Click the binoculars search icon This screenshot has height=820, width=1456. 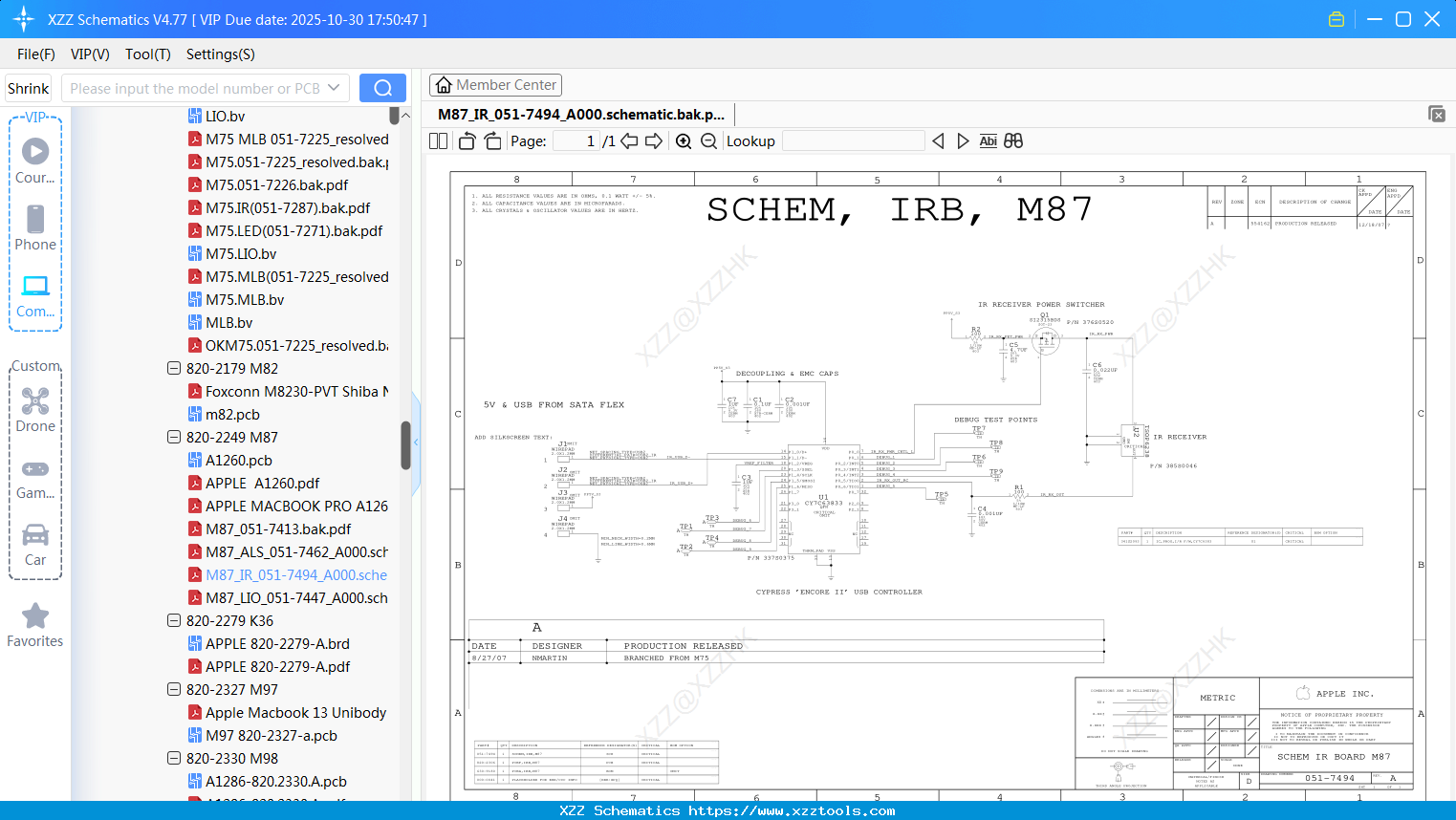click(x=1013, y=141)
